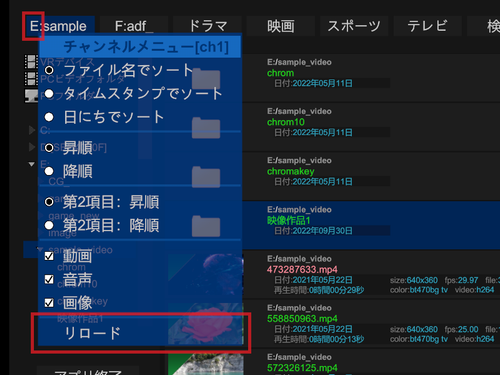Image resolution: width=500 pixels, height=375 pixels.
Task: Select ファイル名でソート radio button
Action: [x=49, y=70]
